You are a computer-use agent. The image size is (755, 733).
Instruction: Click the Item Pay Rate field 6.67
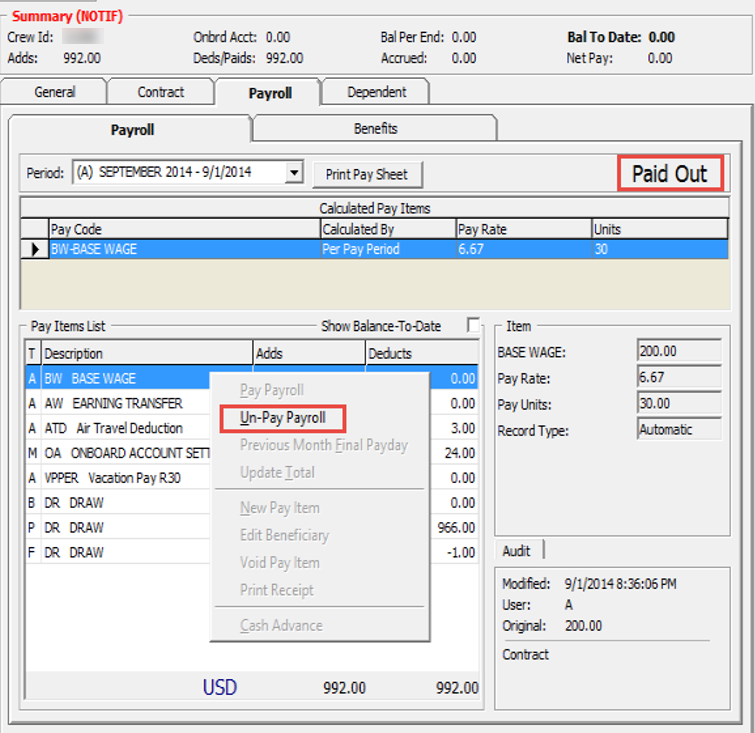[x=679, y=377]
